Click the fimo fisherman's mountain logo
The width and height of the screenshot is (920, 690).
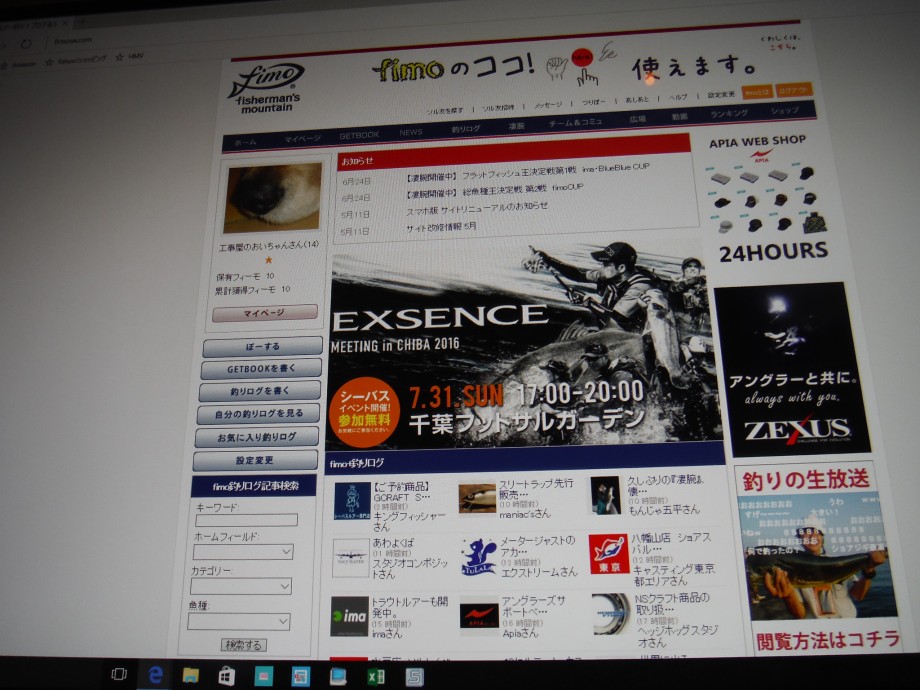coord(266,87)
